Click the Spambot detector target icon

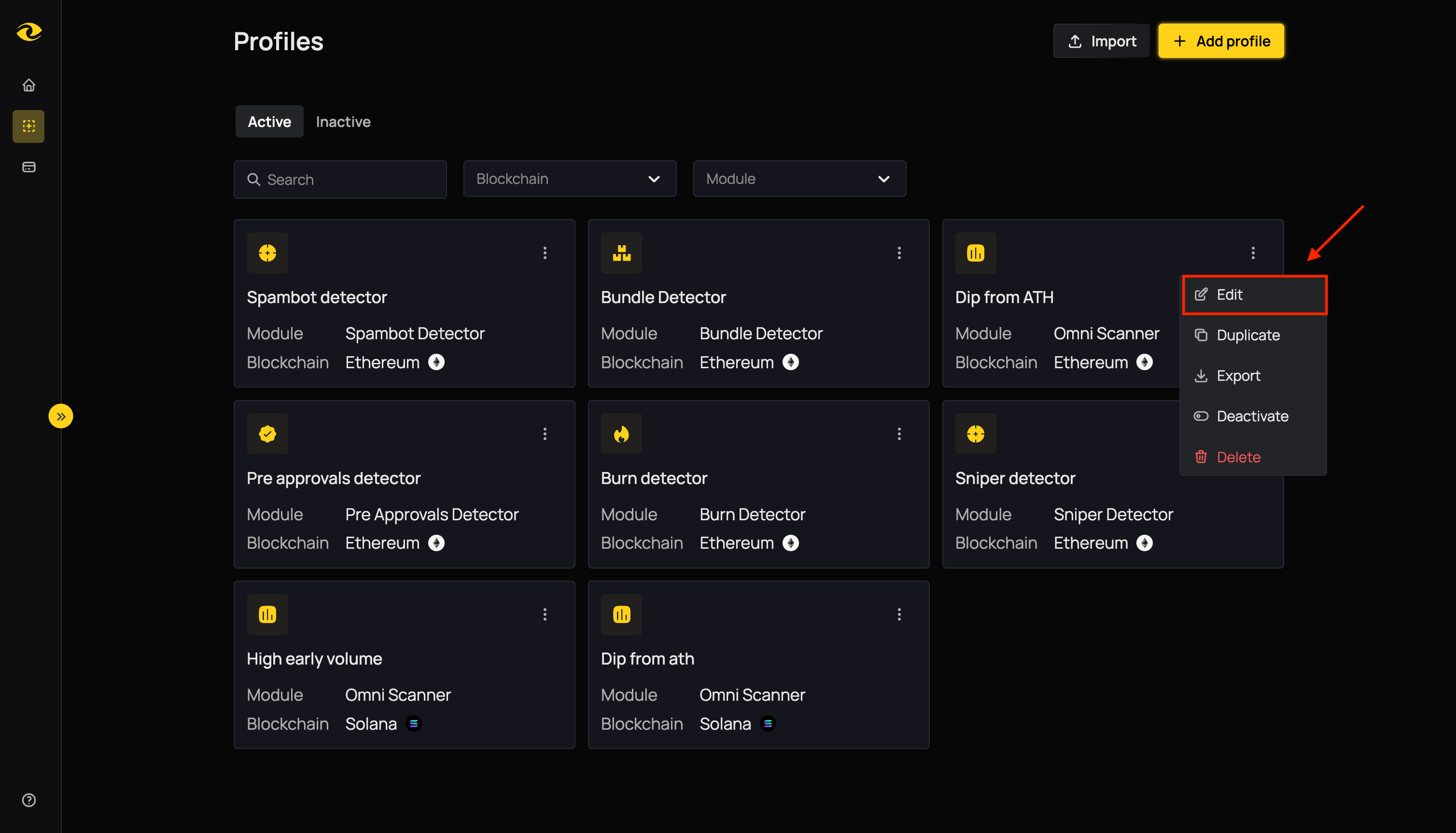coord(267,252)
